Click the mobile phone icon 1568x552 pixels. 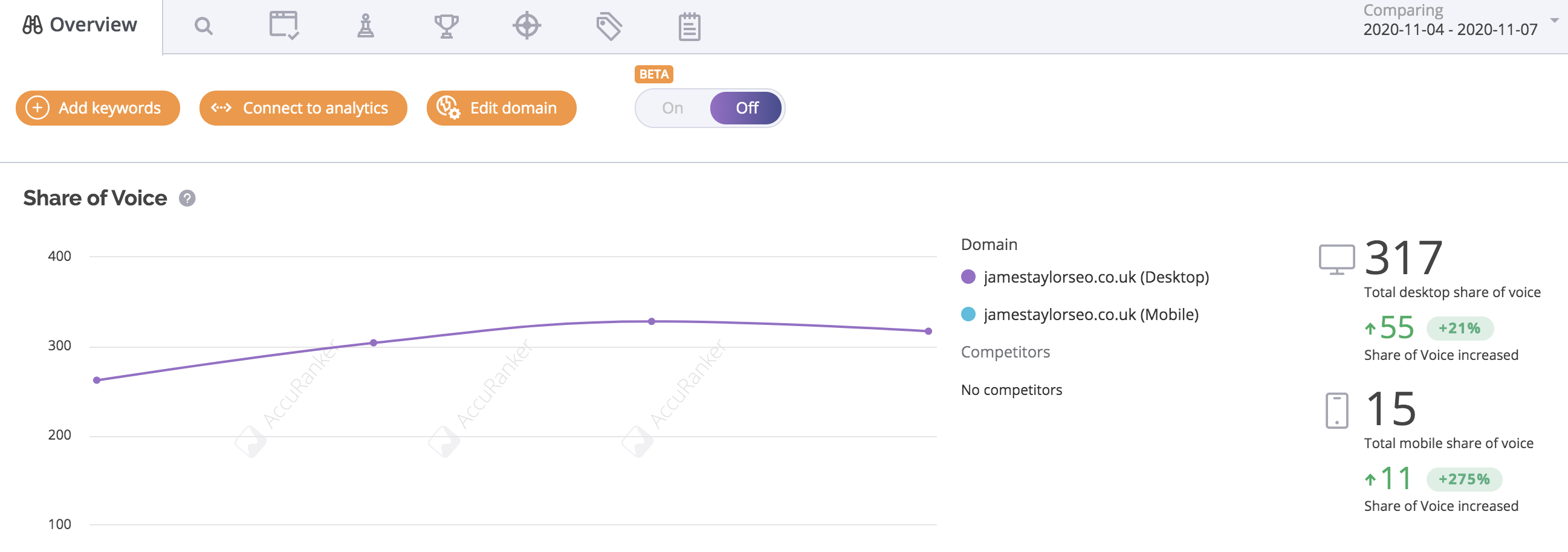tap(1336, 411)
